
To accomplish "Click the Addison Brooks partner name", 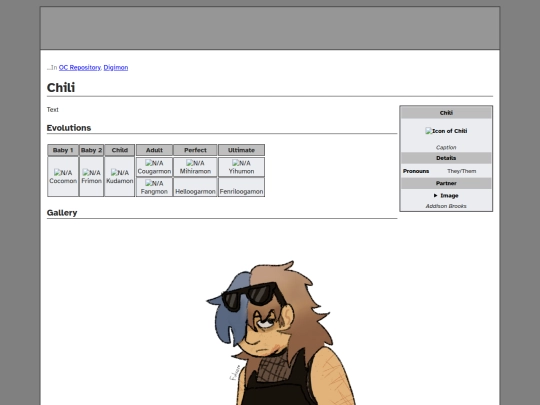I will point(446,206).
